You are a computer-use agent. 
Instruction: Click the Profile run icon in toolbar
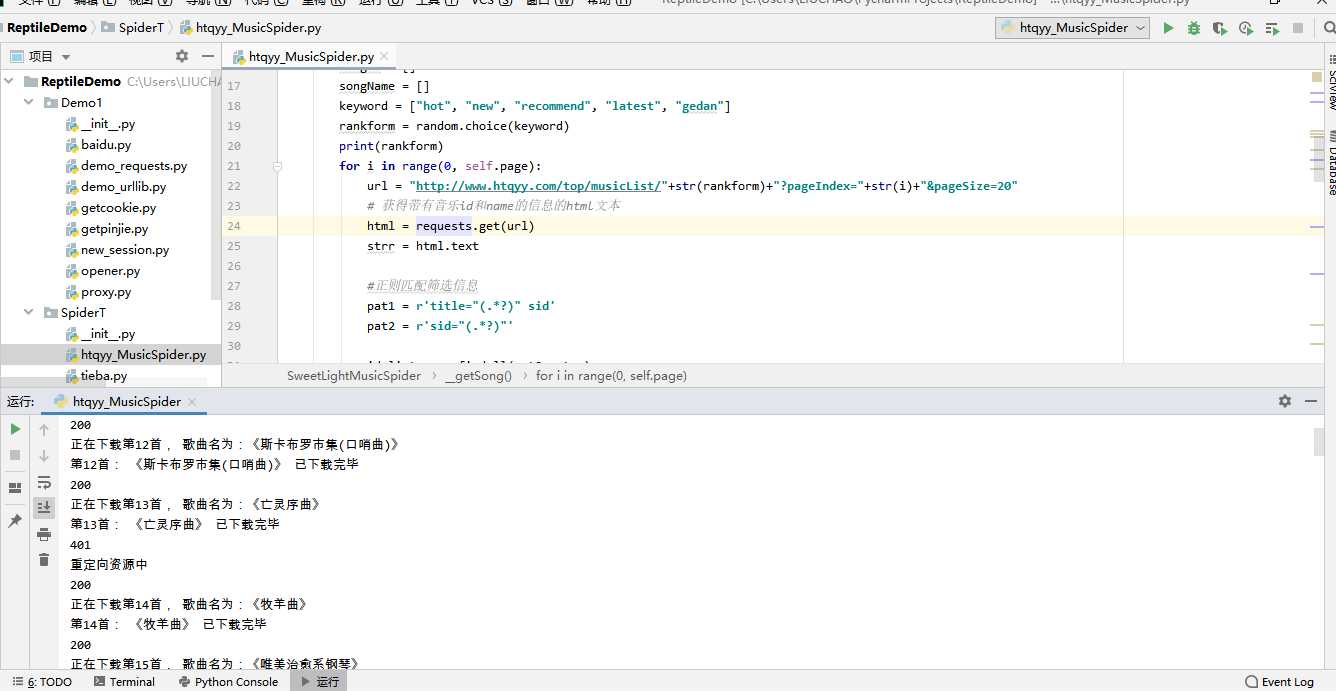click(1245, 28)
